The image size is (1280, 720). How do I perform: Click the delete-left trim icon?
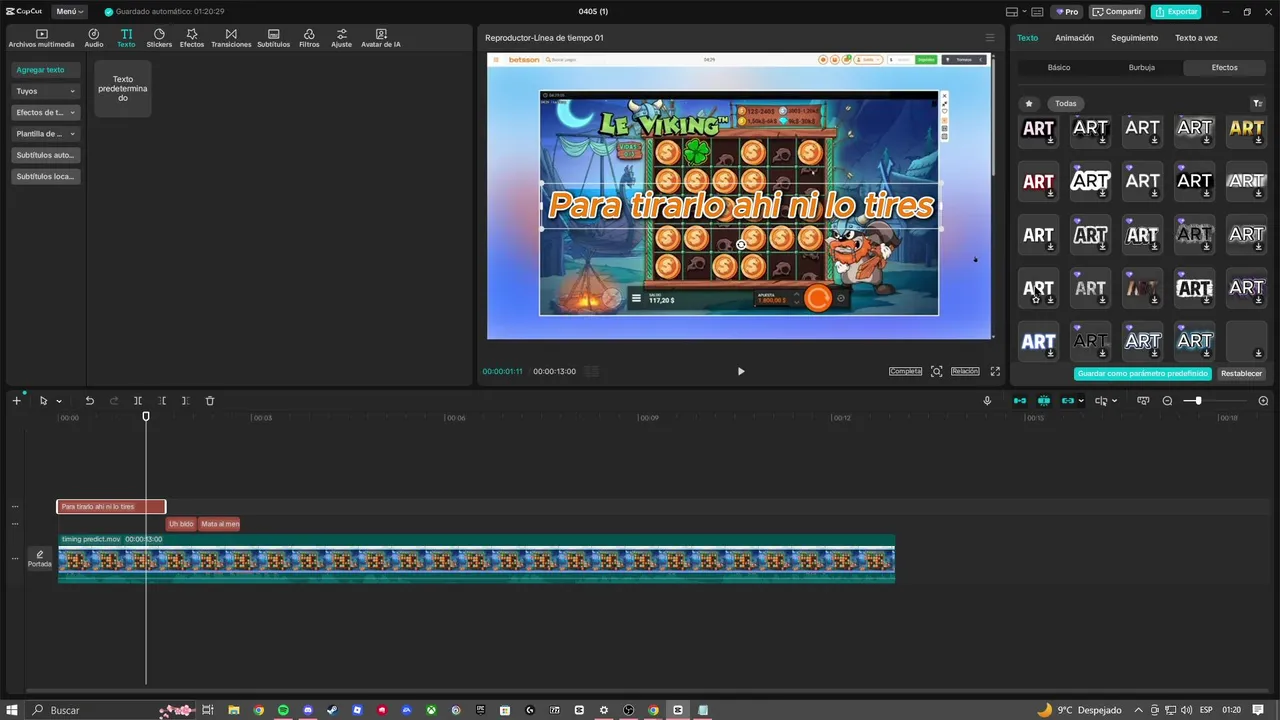tap(162, 401)
